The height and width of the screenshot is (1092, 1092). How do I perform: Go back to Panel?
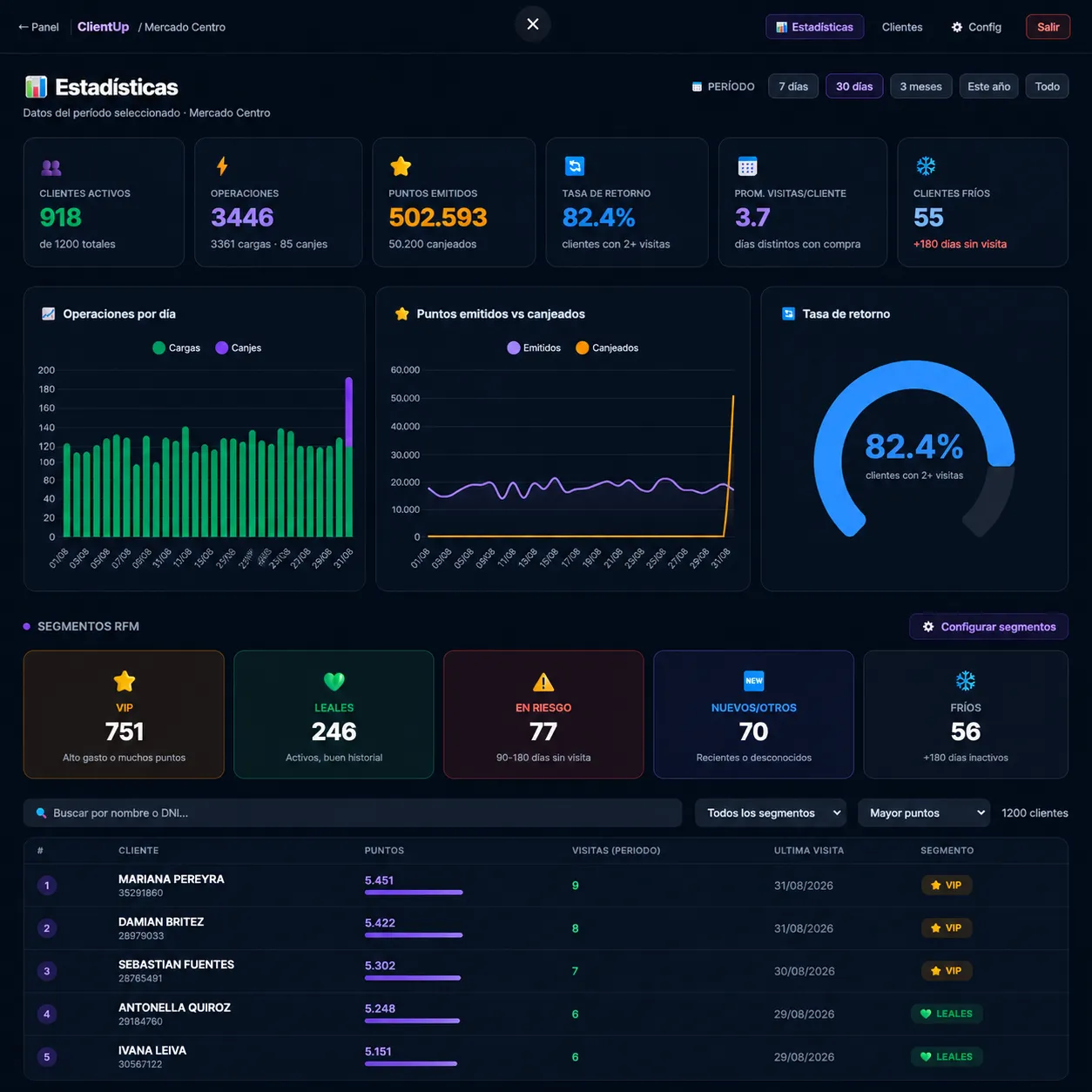click(x=38, y=27)
